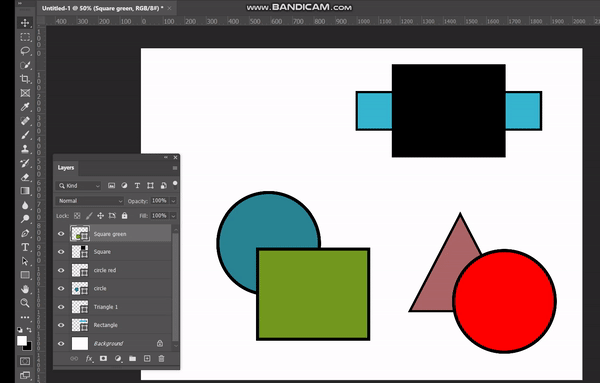Select the Pen tool
This screenshot has height=383, width=600.
(25, 233)
